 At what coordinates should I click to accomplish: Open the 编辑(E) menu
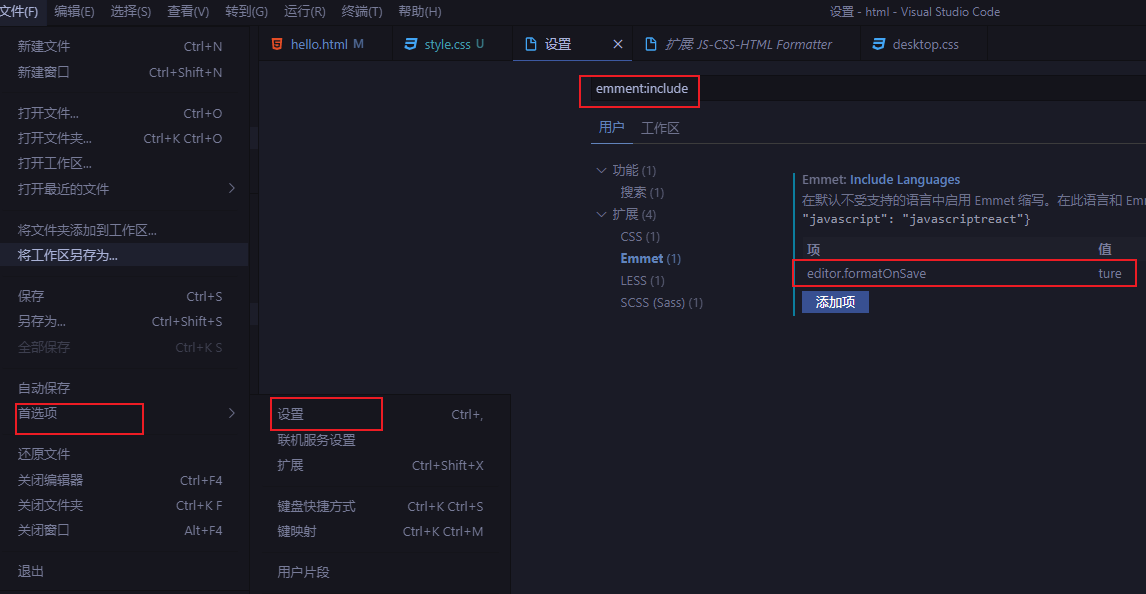[x=74, y=12]
